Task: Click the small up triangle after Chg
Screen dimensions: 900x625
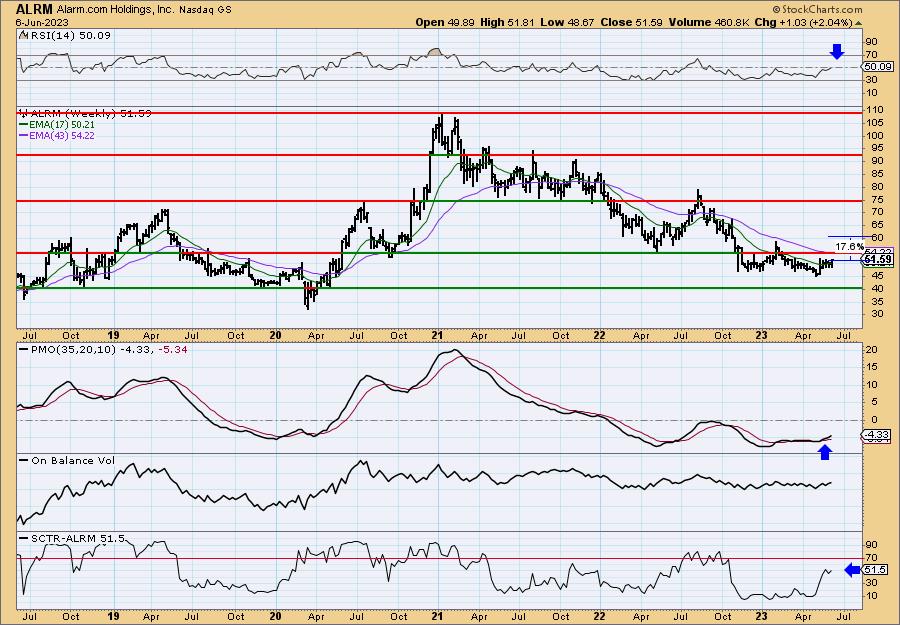Action: [859, 23]
